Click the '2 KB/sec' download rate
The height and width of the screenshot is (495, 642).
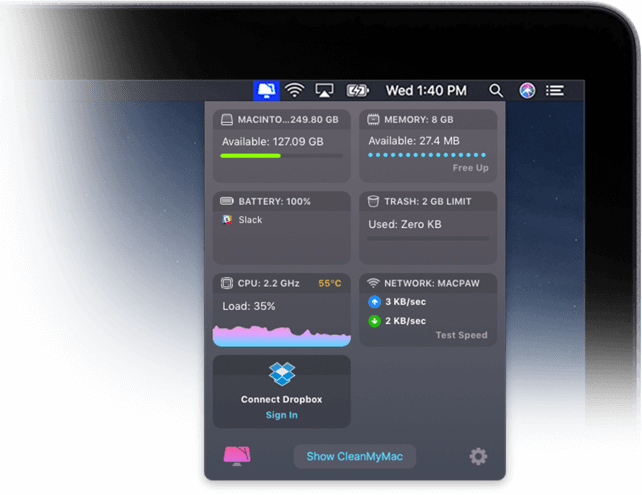[x=405, y=321]
